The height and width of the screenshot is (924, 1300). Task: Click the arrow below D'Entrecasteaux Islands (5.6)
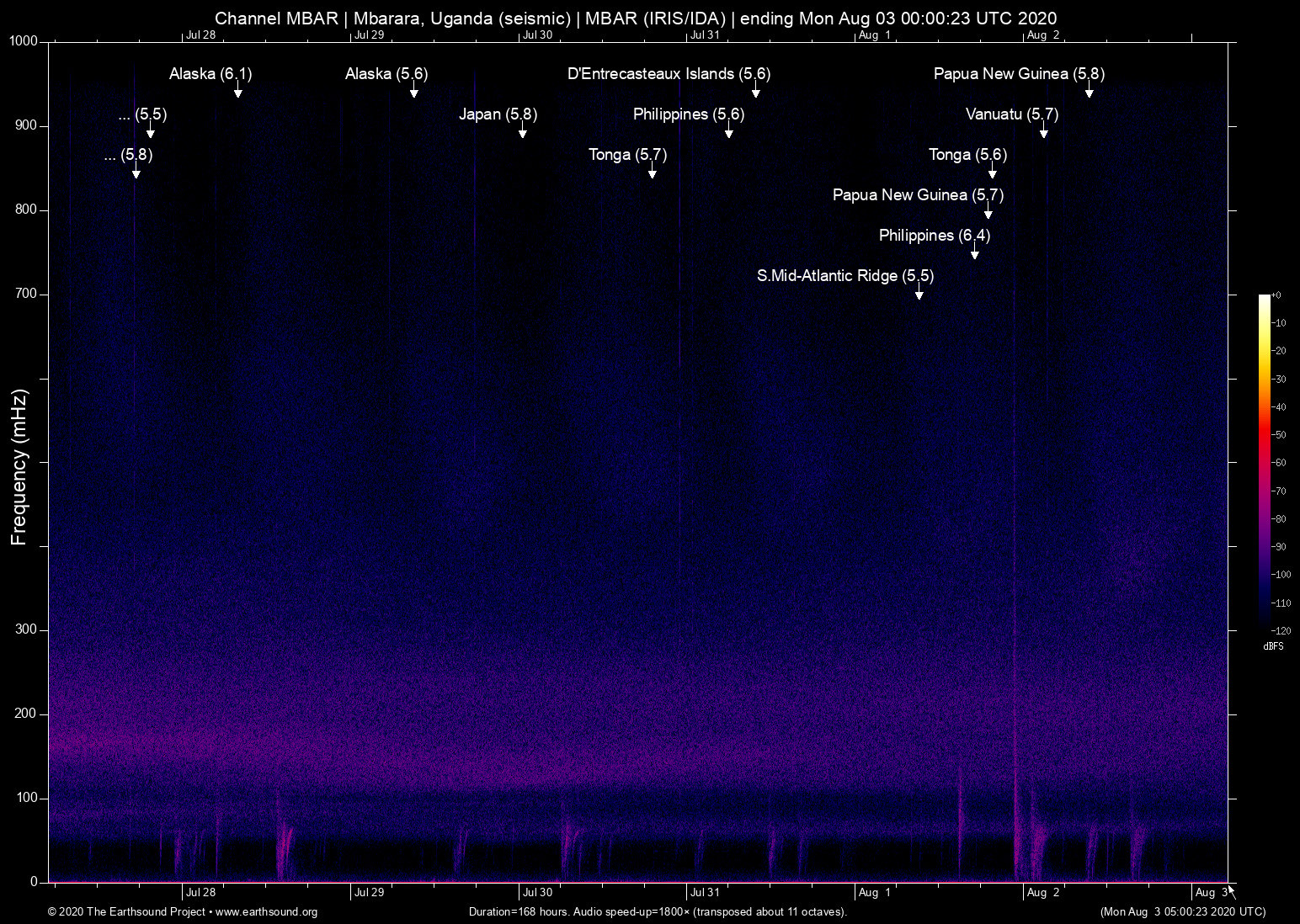[756, 91]
